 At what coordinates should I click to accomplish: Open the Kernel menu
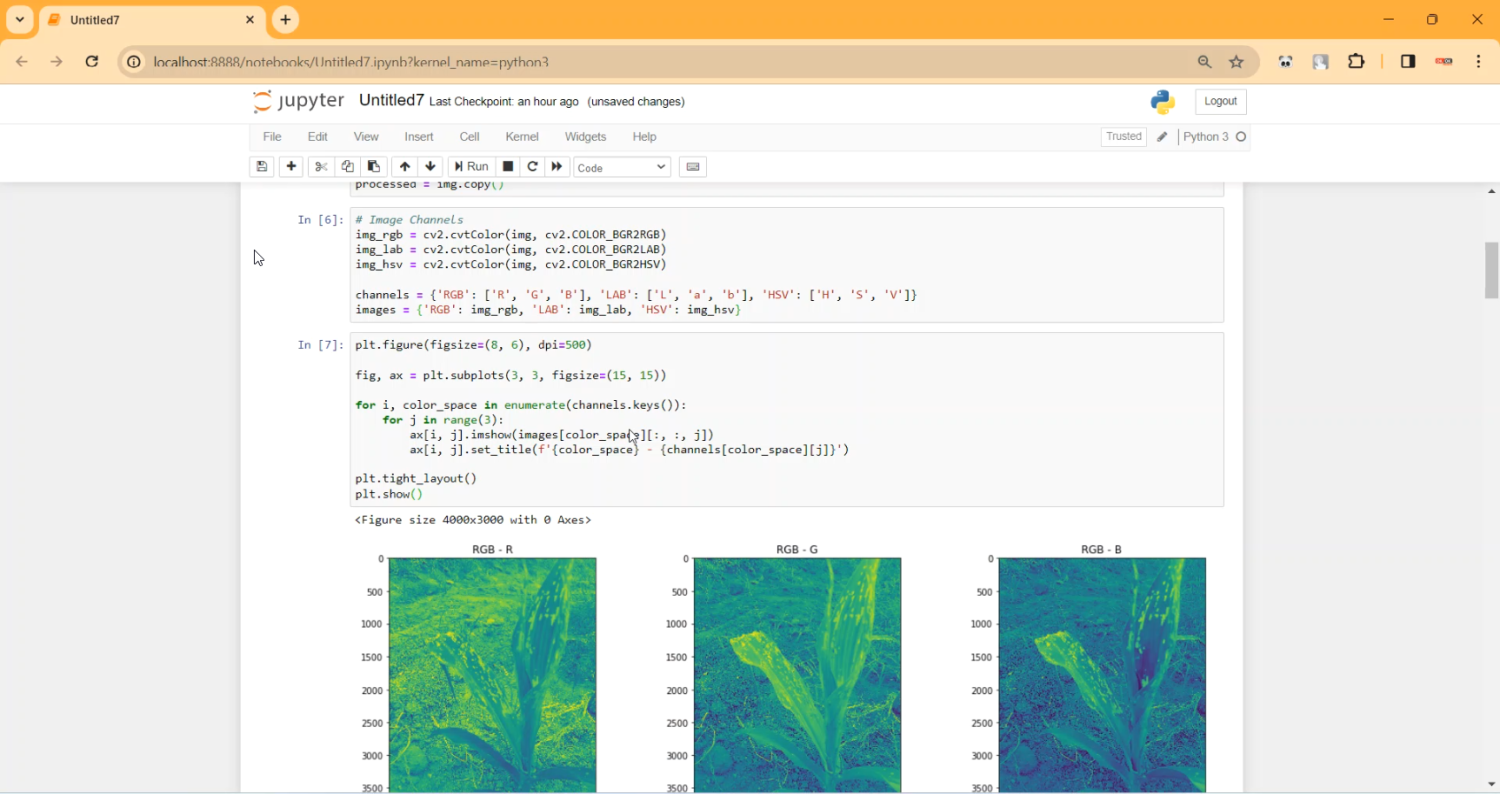(522, 137)
